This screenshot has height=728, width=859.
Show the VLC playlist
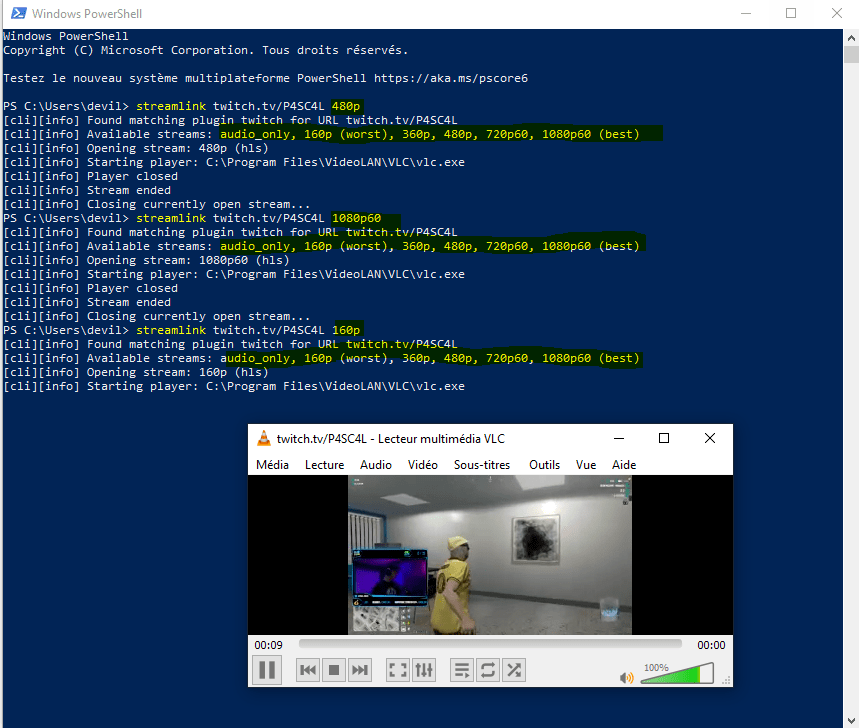pyautogui.click(x=461, y=670)
